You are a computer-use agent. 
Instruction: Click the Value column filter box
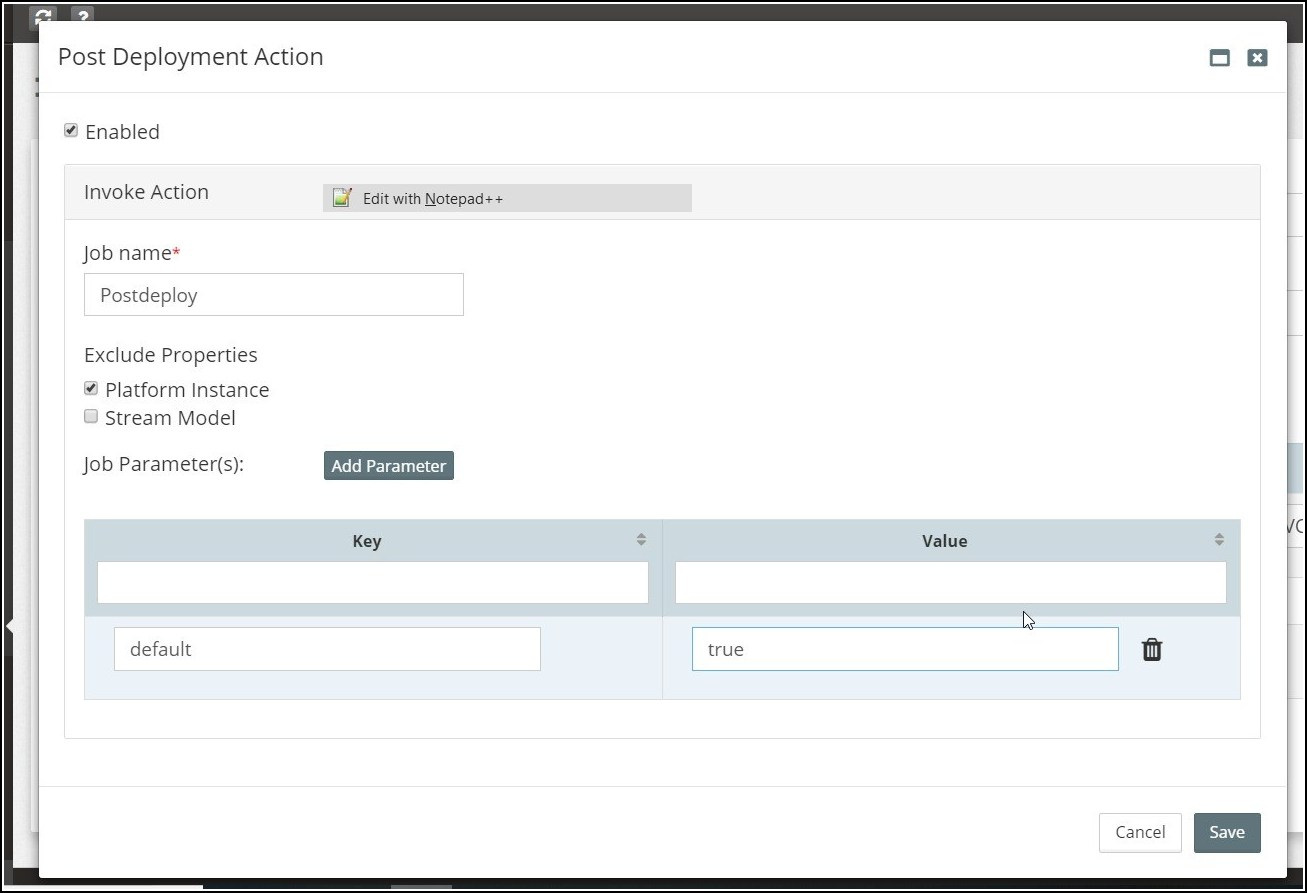(950, 582)
